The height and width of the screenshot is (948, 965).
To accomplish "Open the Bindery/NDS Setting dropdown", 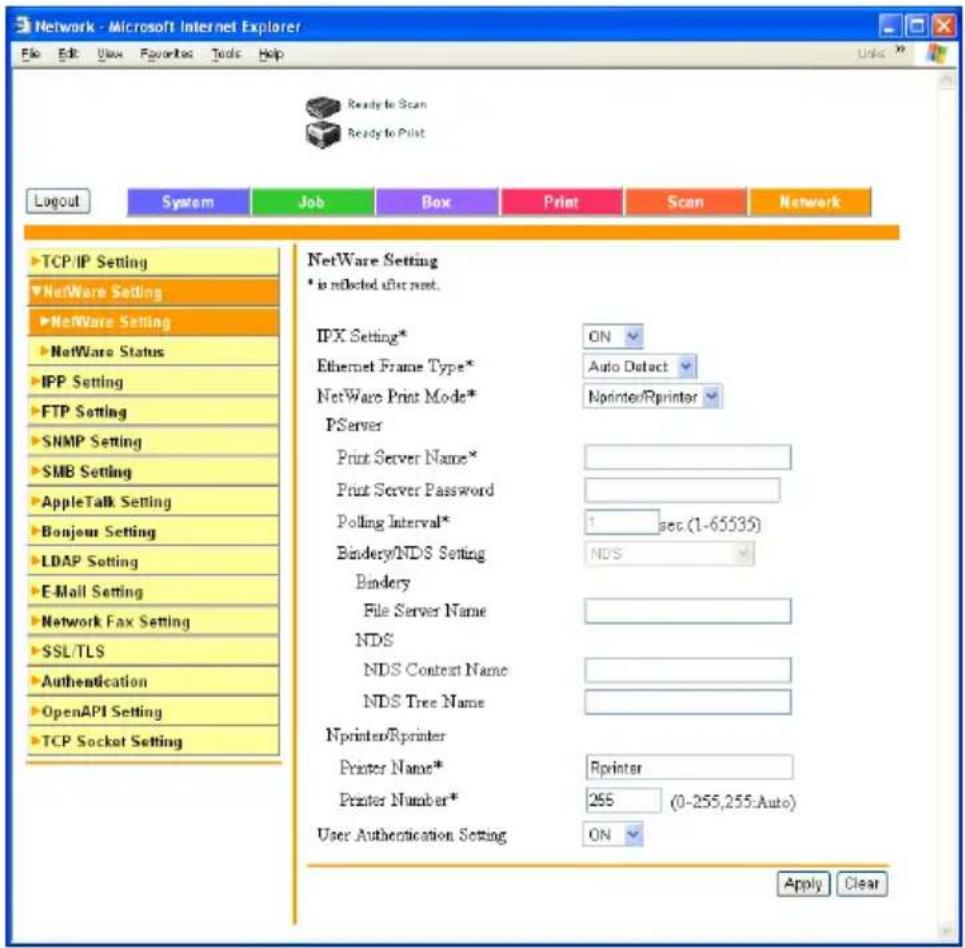I will (668, 553).
